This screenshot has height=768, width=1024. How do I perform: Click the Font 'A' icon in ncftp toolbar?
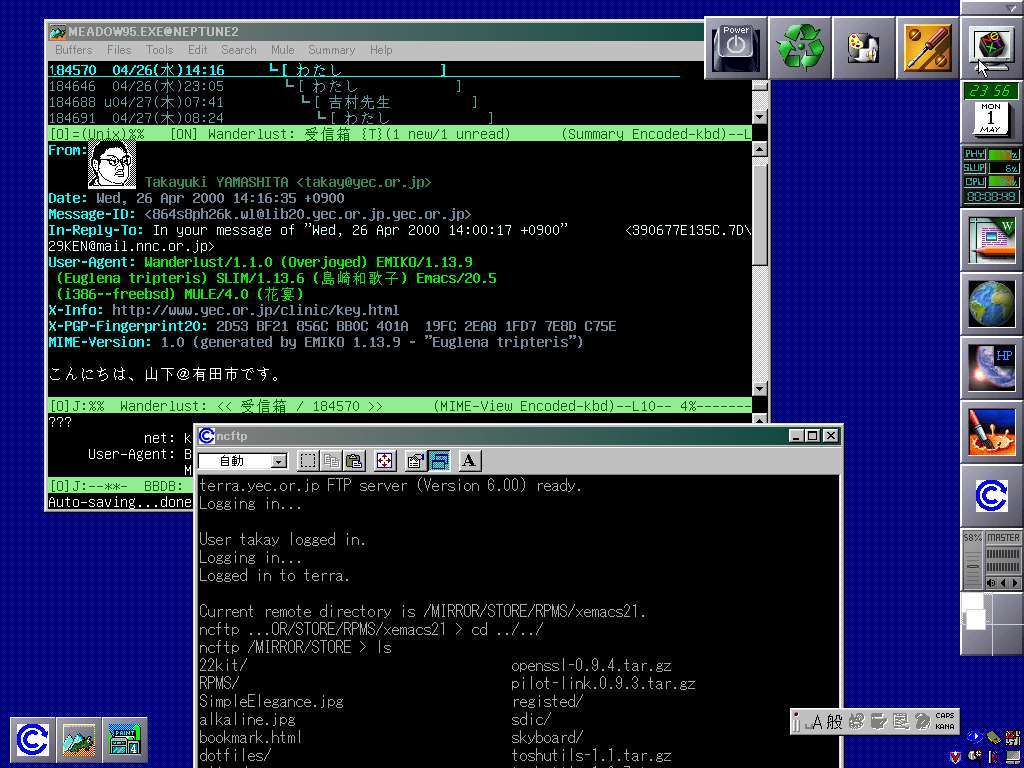(x=469, y=461)
